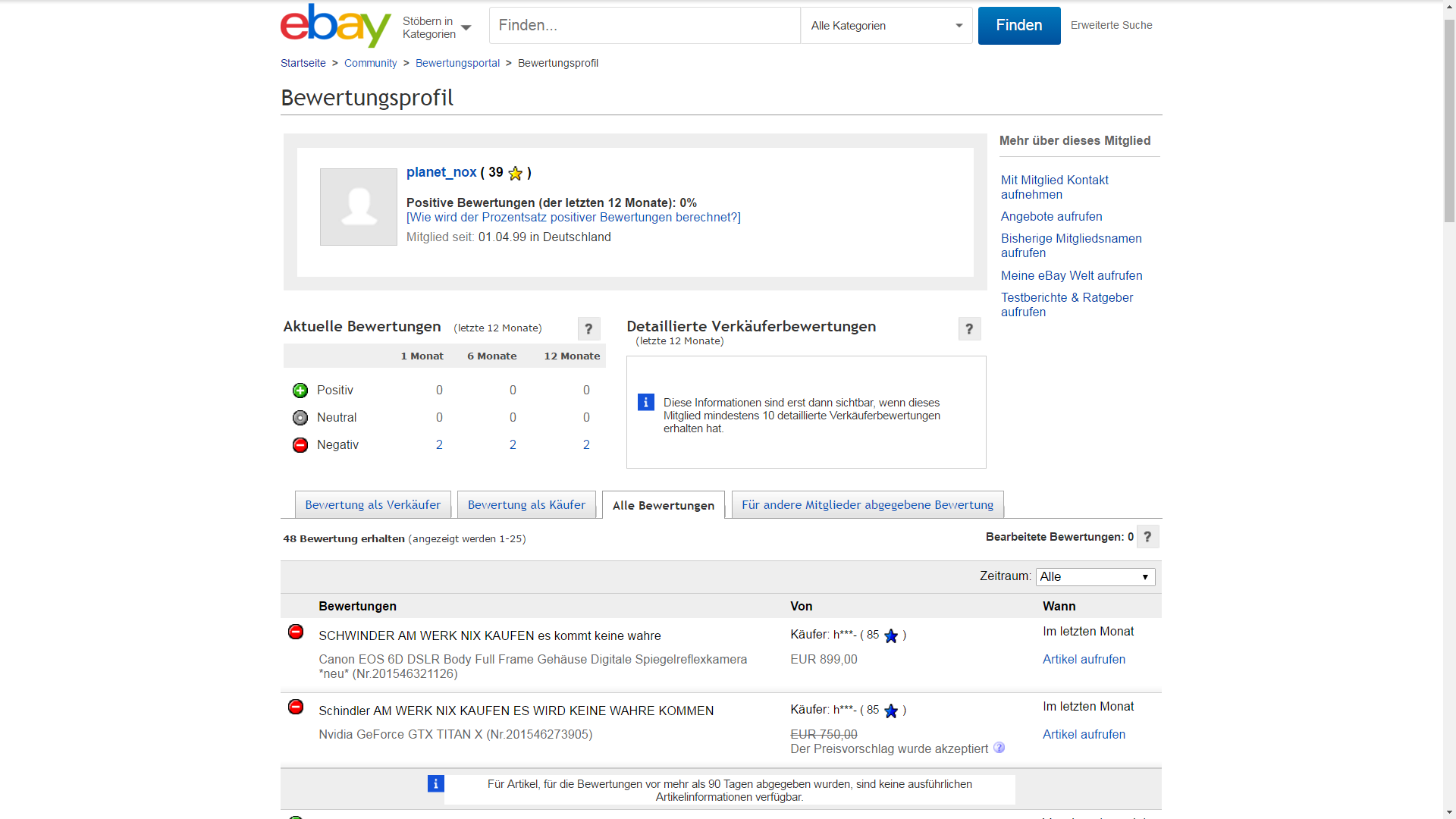
Task: Click Negativ count for 6 Monate
Action: click(x=513, y=445)
